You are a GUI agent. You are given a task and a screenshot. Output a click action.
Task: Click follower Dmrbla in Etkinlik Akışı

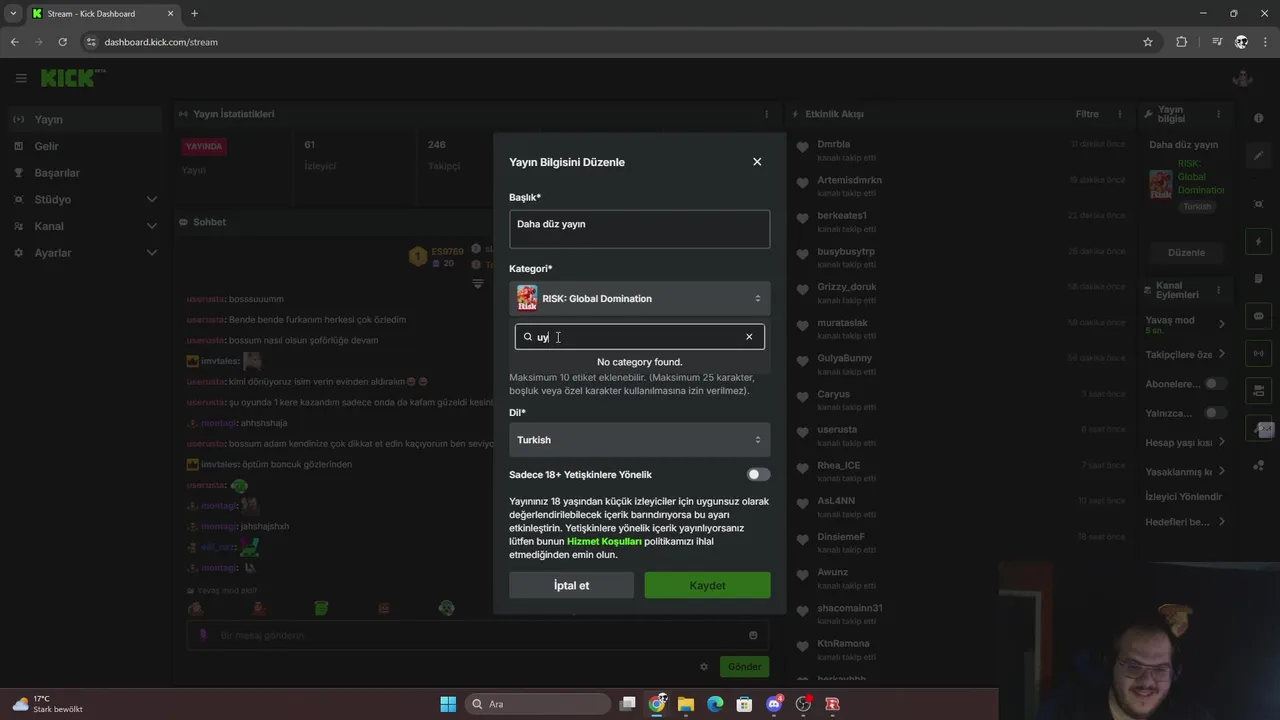pos(833,144)
